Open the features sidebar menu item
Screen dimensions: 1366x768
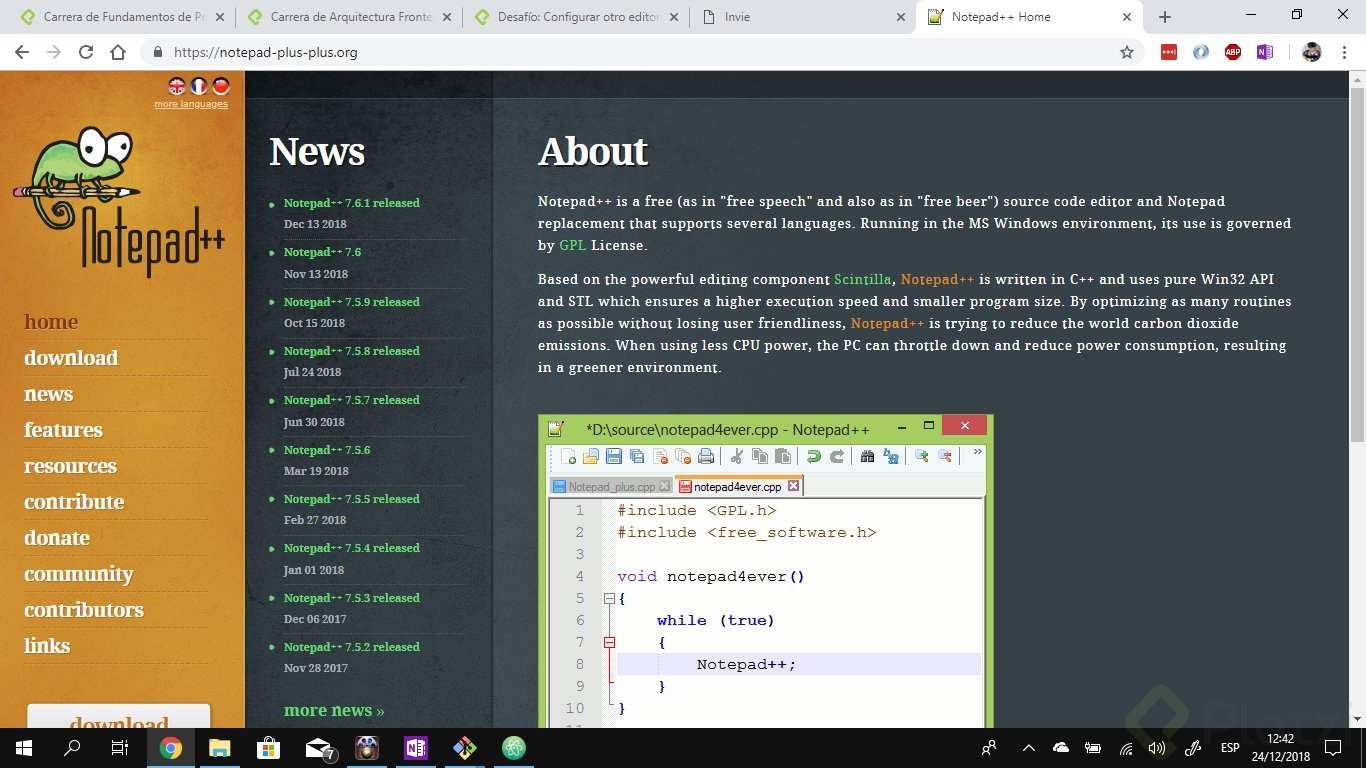64,430
